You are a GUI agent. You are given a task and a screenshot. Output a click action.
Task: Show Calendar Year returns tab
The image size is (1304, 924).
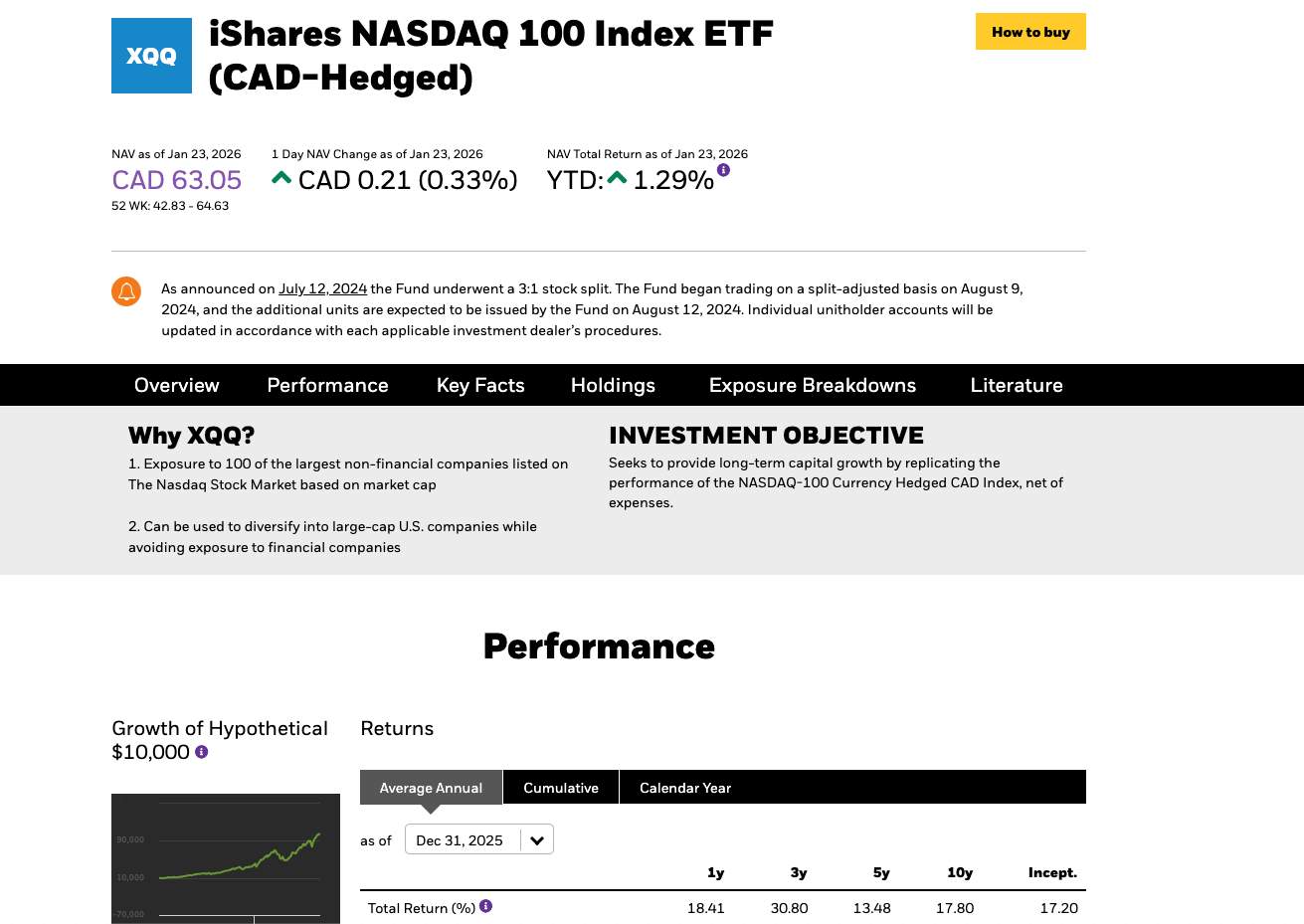click(685, 788)
